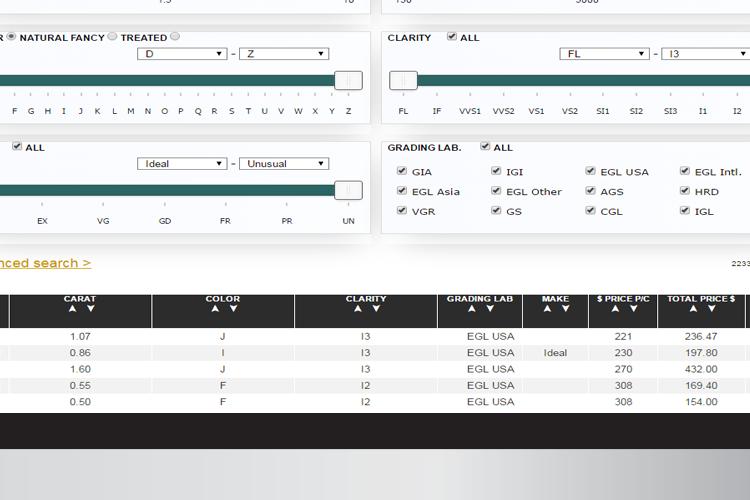Image resolution: width=750 pixels, height=500 pixels.
Task: Click the make slider right handle
Action: 348,190
